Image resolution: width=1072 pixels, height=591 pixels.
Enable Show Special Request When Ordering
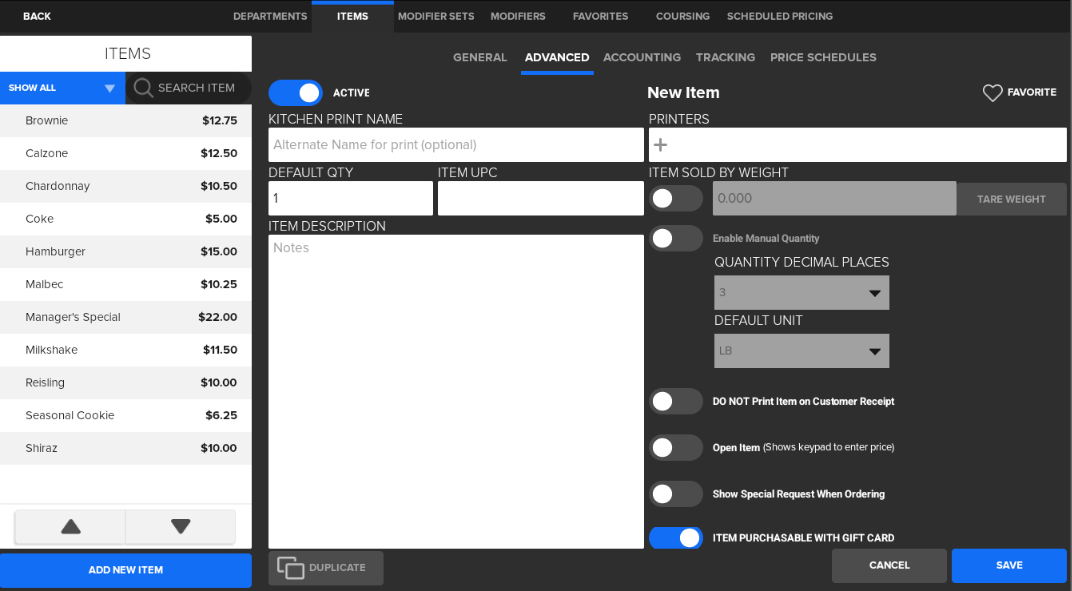676,494
